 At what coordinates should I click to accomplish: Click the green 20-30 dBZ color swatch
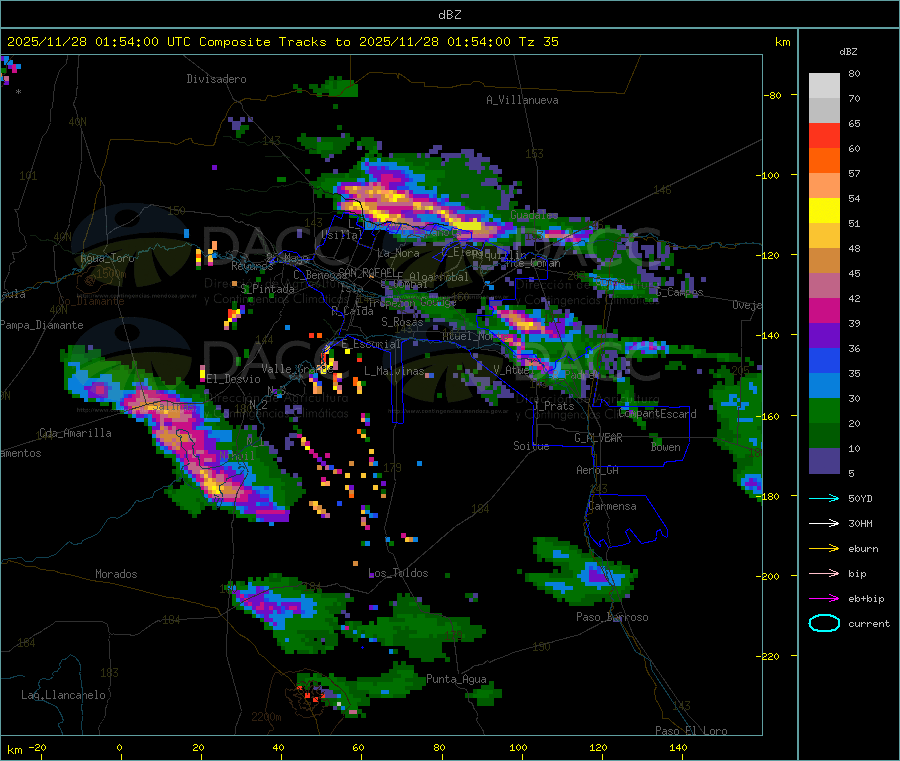coord(824,410)
